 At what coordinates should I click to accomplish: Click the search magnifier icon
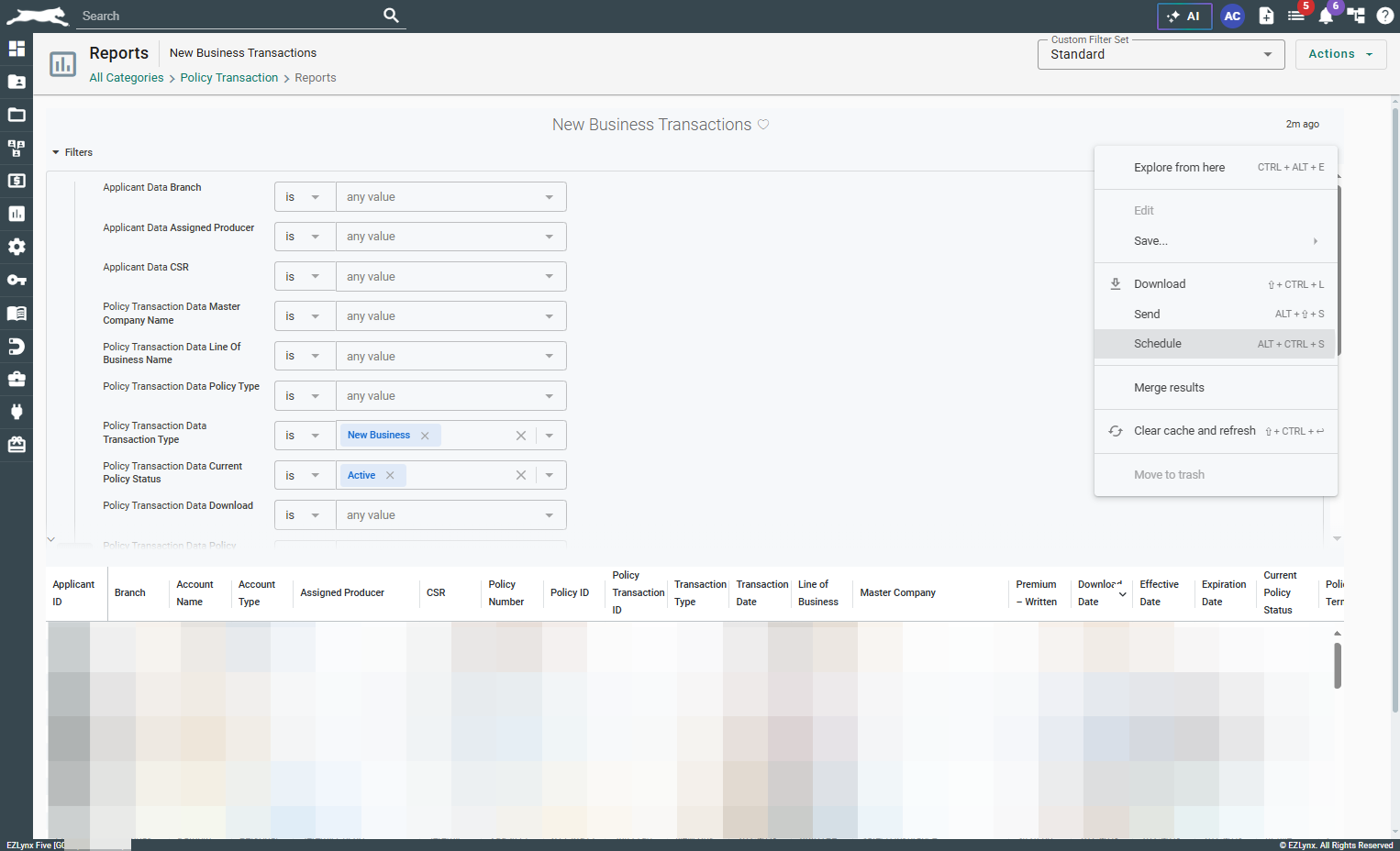pos(391,16)
